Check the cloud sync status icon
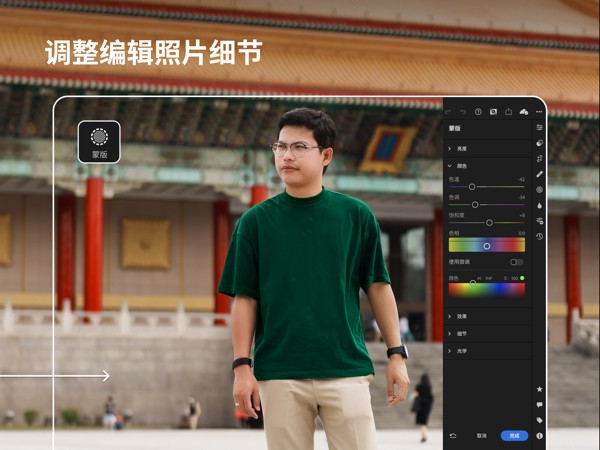 524,112
